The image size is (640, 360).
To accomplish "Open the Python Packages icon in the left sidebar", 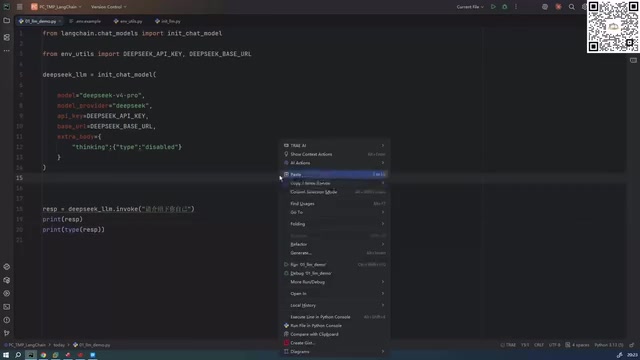I will [7, 280].
